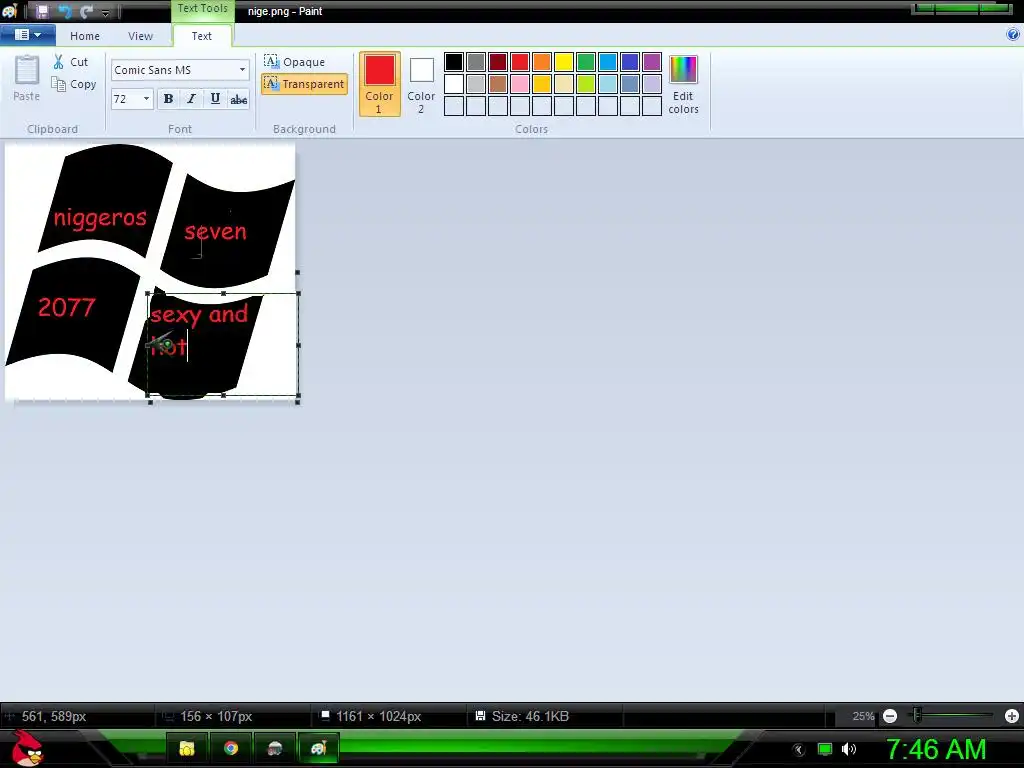
Task: Toggle underline formatting
Action: (x=215, y=99)
